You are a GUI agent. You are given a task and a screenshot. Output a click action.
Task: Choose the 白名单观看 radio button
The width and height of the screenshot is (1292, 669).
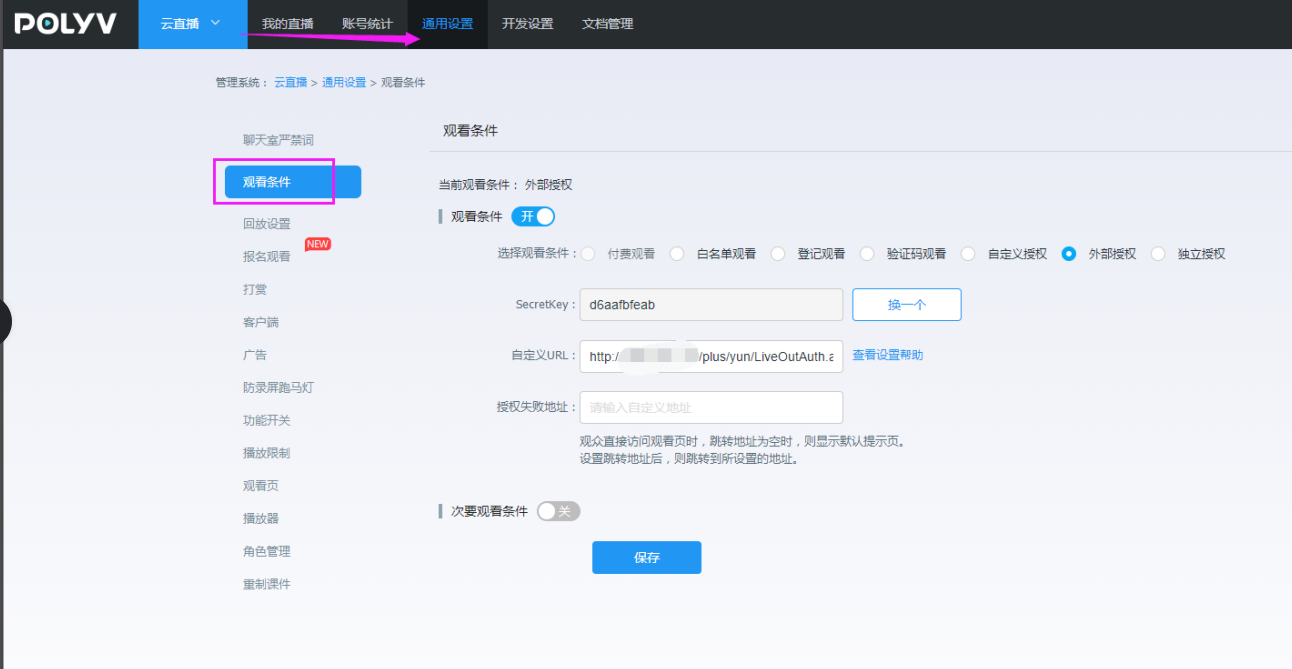(677, 254)
